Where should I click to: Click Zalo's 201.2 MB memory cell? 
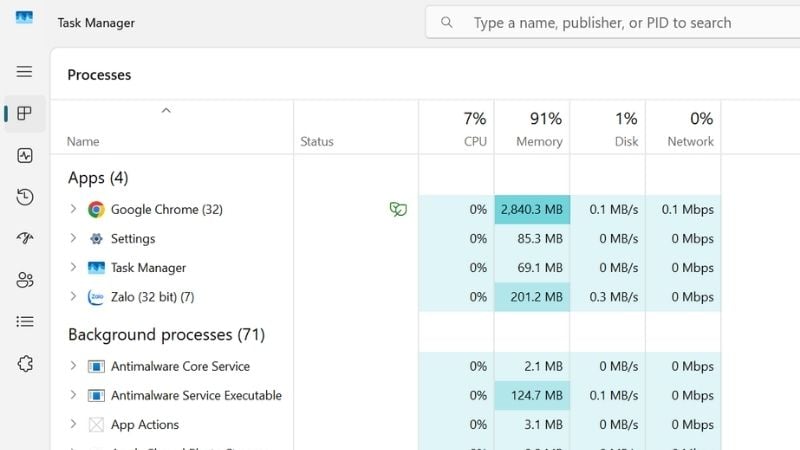(x=532, y=296)
